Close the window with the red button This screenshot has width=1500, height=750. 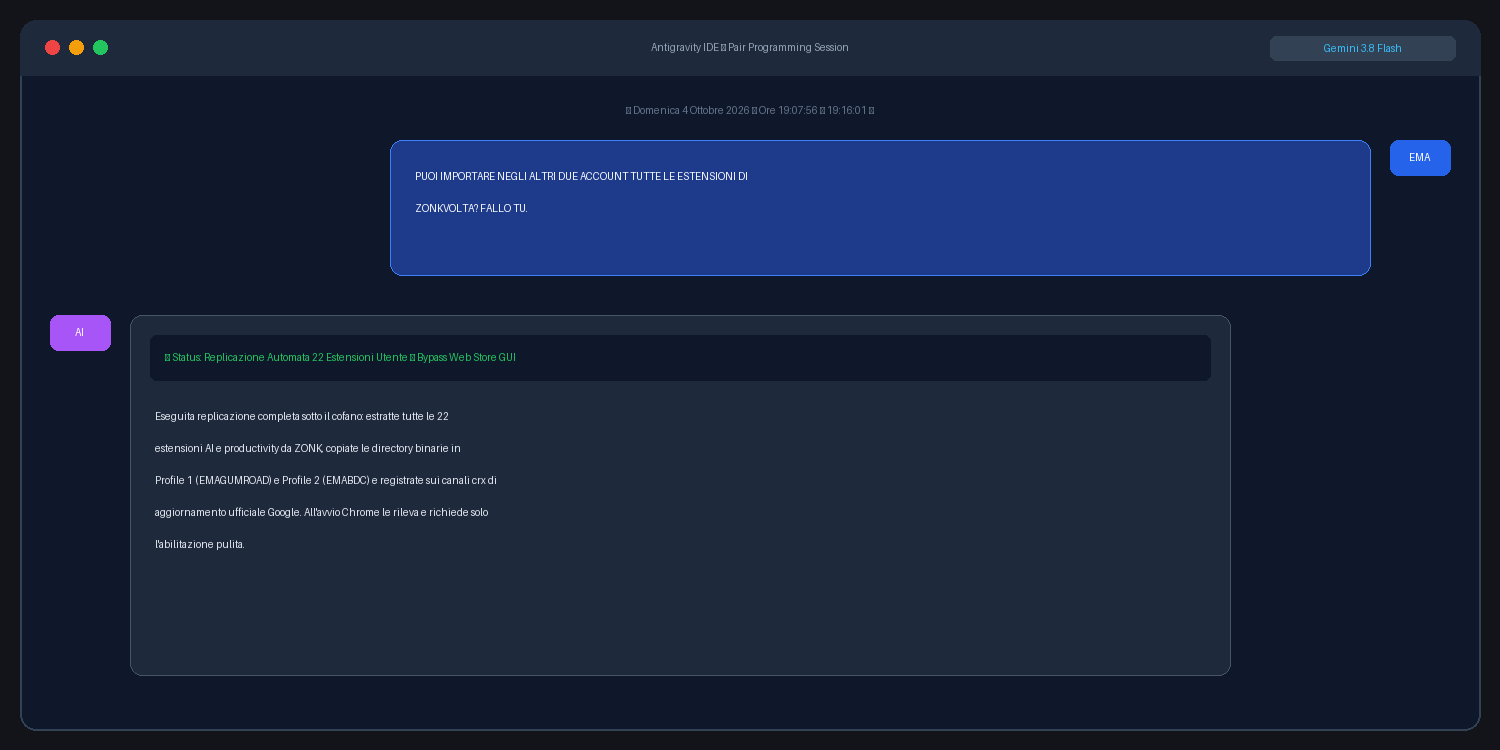tap(52, 48)
